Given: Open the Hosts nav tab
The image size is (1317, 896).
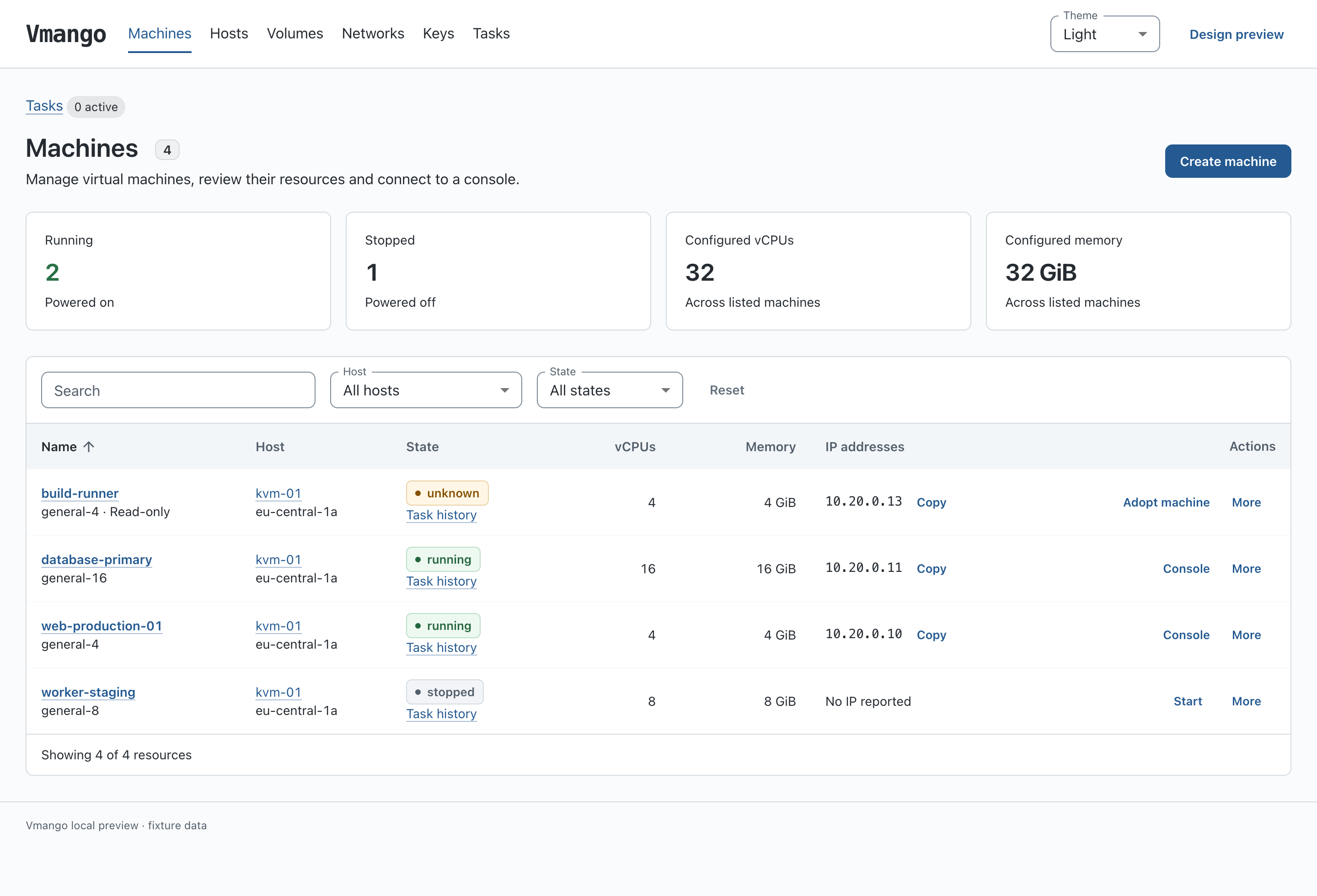Looking at the screenshot, I should point(229,33).
